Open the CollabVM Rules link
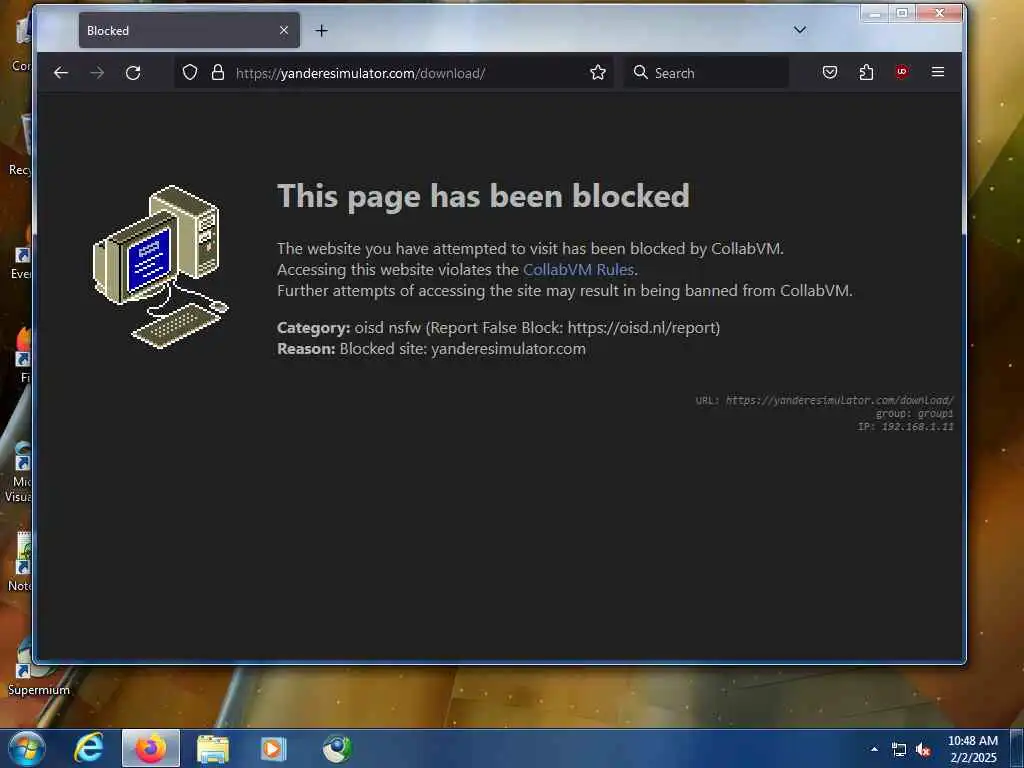Image resolution: width=1024 pixels, height=768 pixels. pos(578,270)
